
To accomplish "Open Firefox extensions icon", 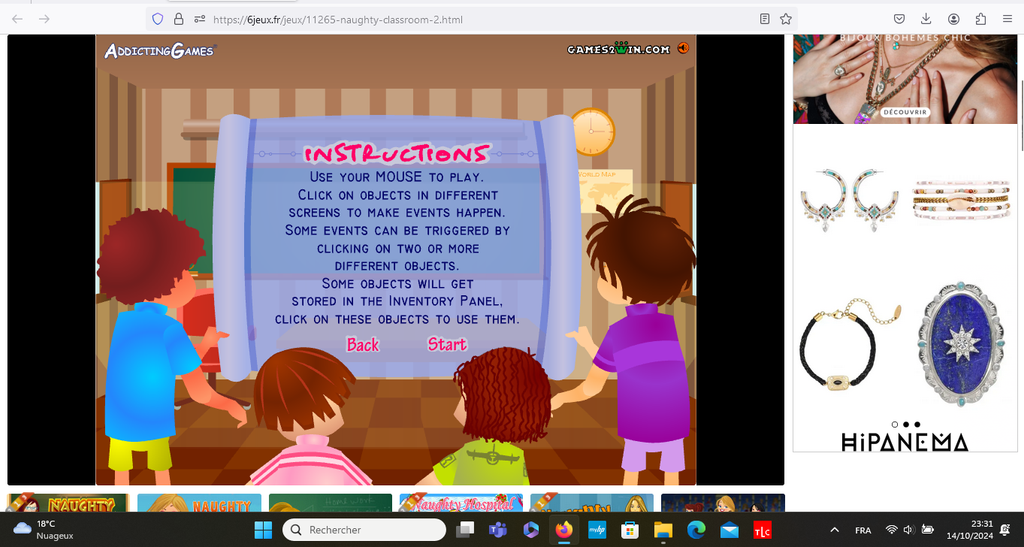I will click(980, 19).
